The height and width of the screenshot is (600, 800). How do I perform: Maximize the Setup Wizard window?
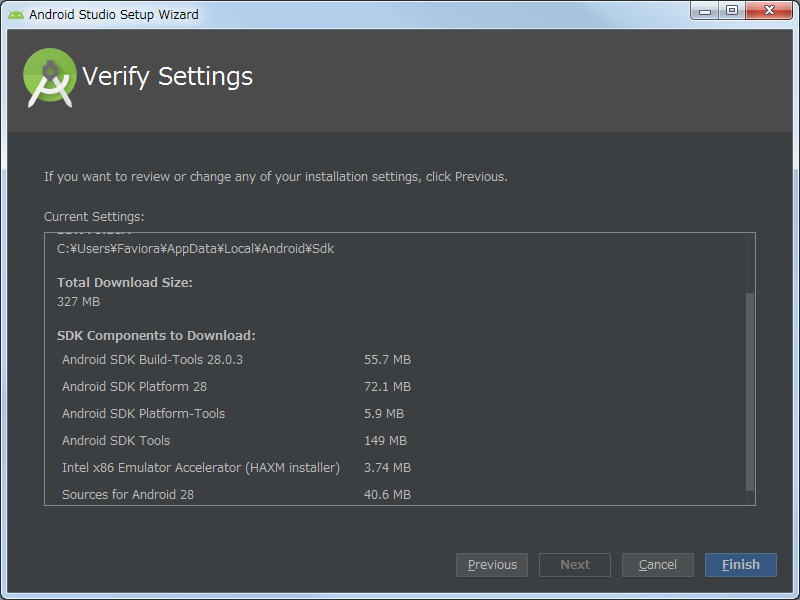732,11
